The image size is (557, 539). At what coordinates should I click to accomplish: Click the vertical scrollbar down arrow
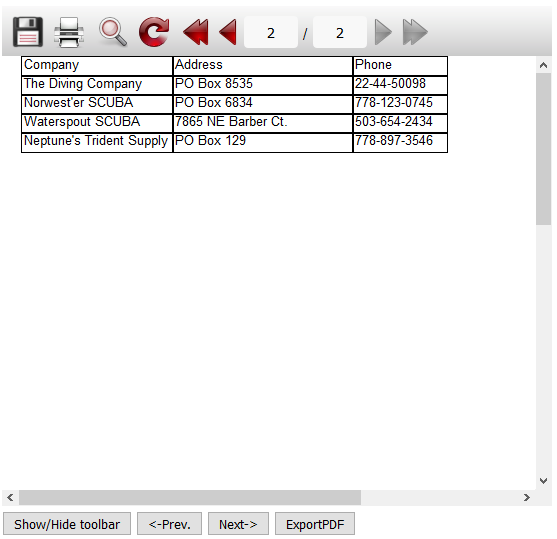[x=543, y=481]
